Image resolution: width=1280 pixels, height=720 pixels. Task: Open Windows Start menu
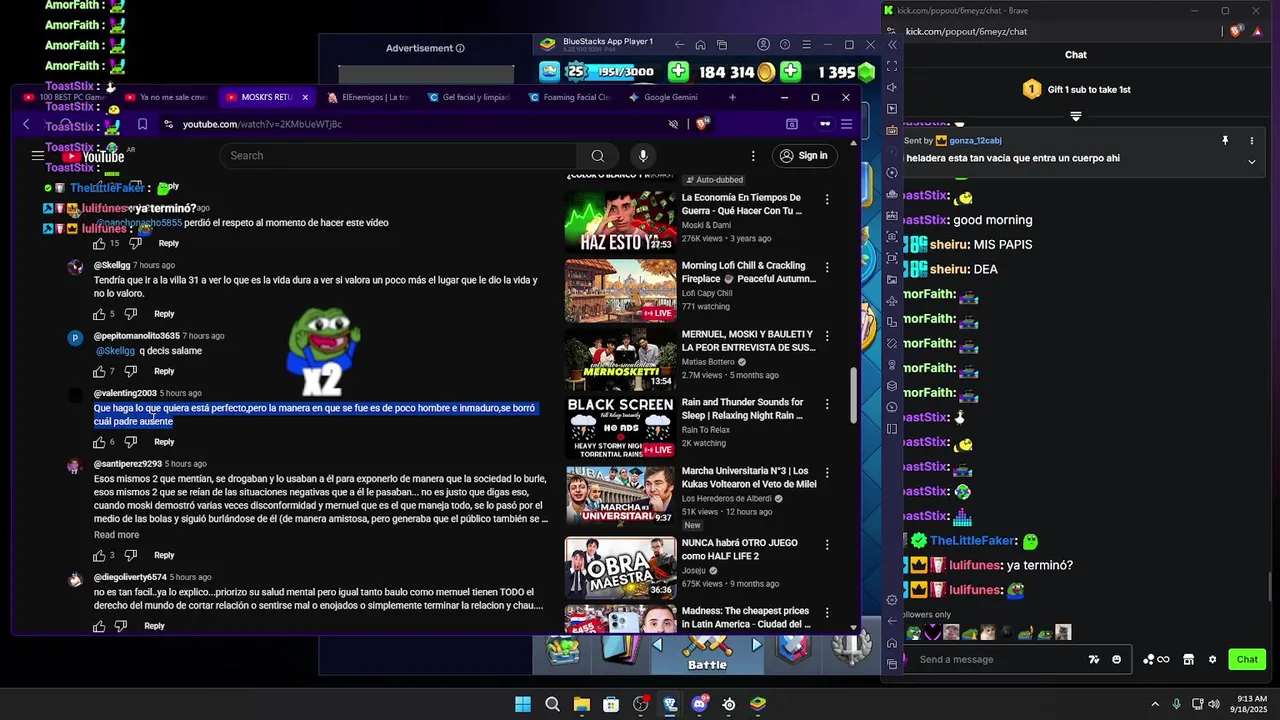tap(523, 704)
